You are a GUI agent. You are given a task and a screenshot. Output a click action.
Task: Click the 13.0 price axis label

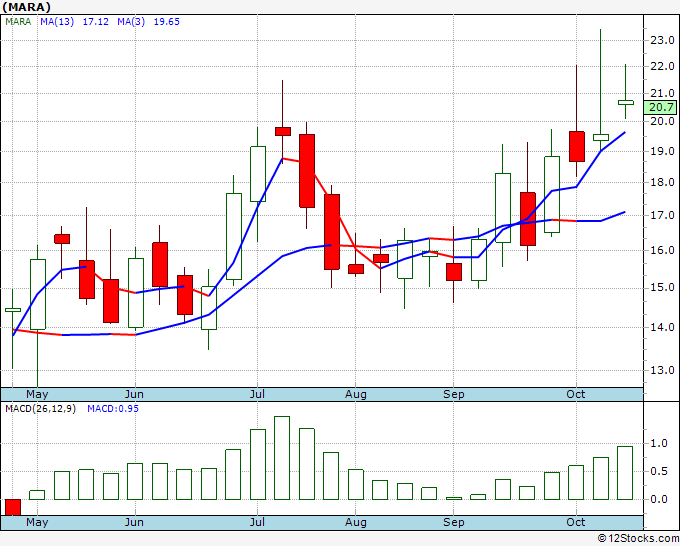[x=662, y=370]
